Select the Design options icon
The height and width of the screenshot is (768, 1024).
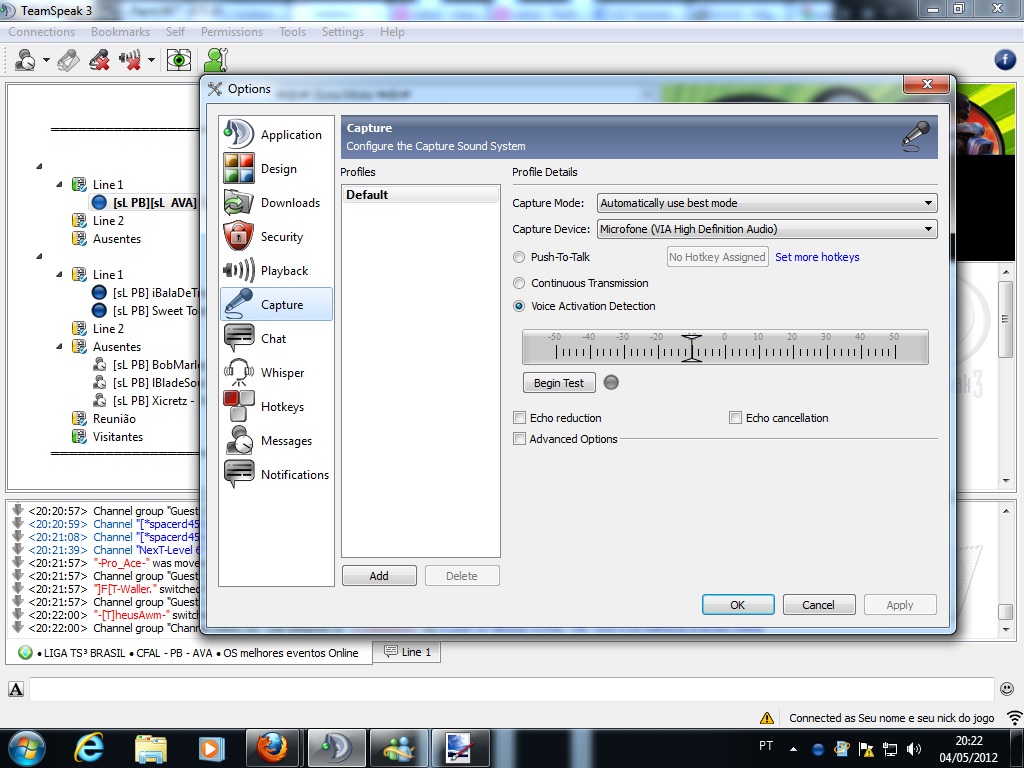pos(239,169)
